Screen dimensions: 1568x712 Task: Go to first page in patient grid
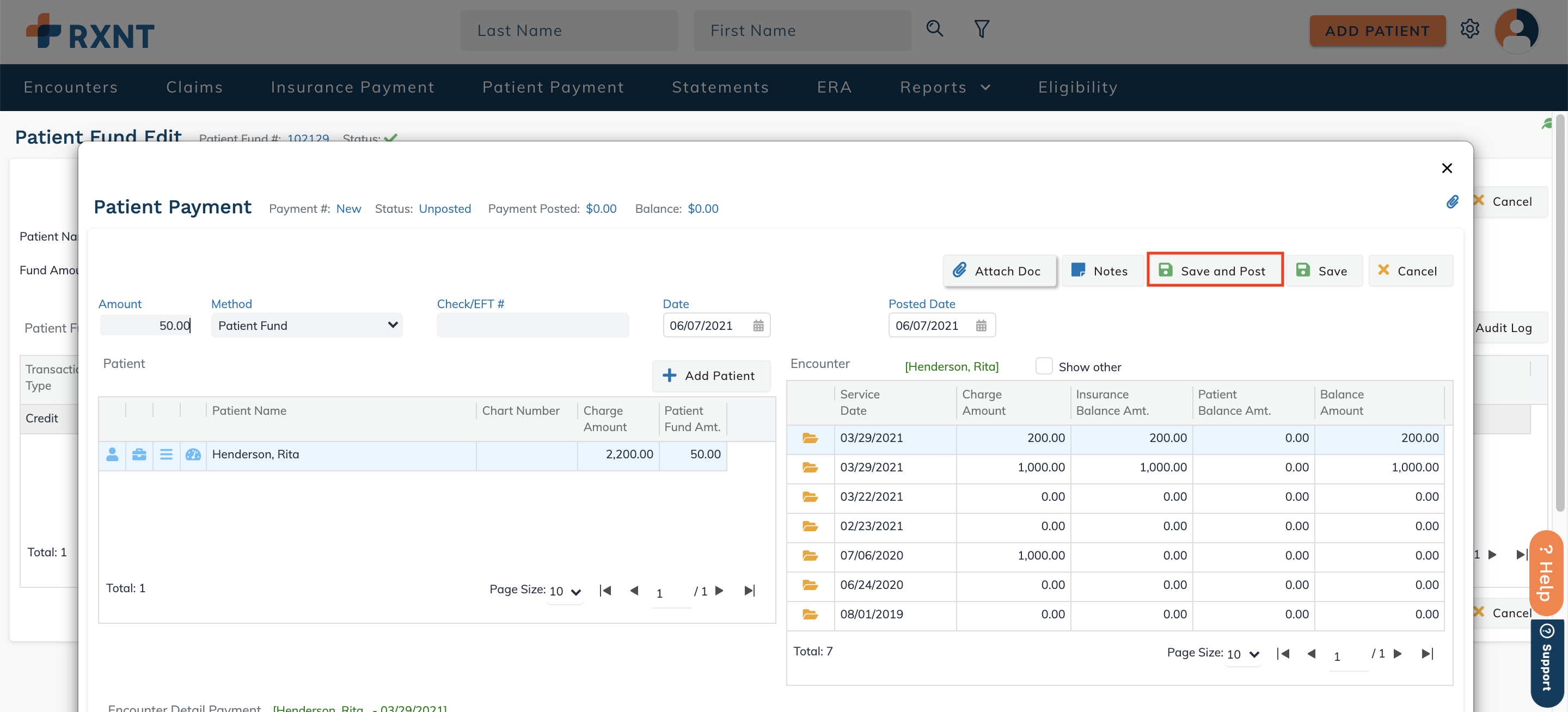(604, 590)
